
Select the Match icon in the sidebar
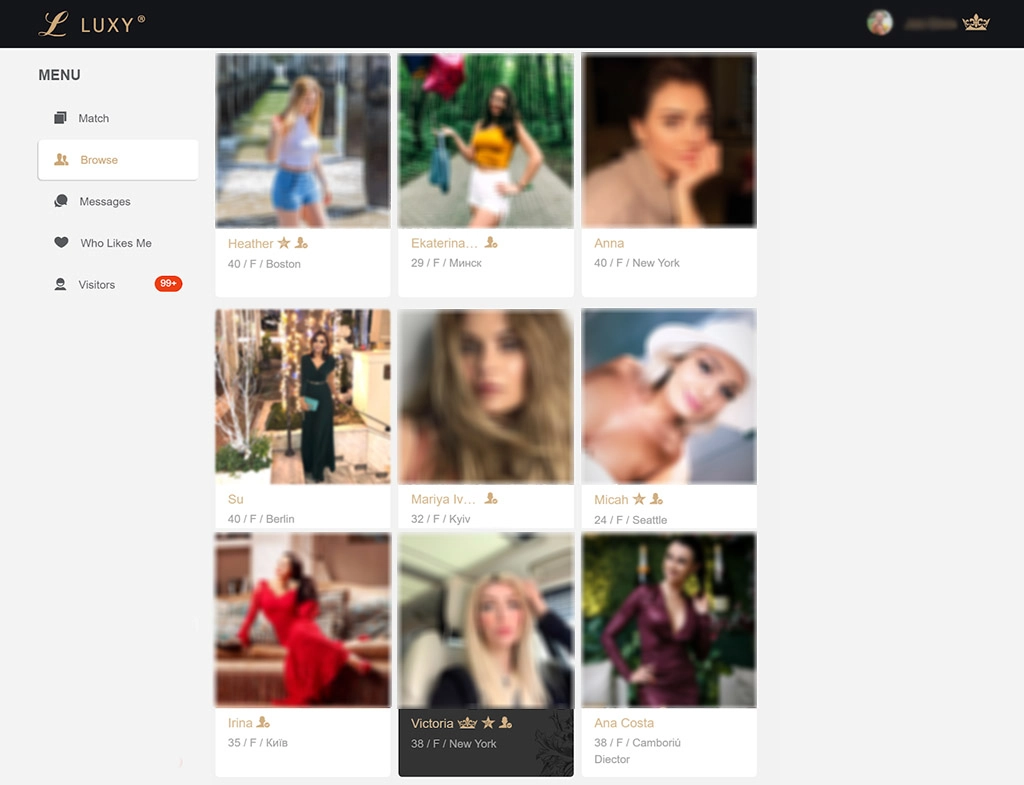pos(61,118)
